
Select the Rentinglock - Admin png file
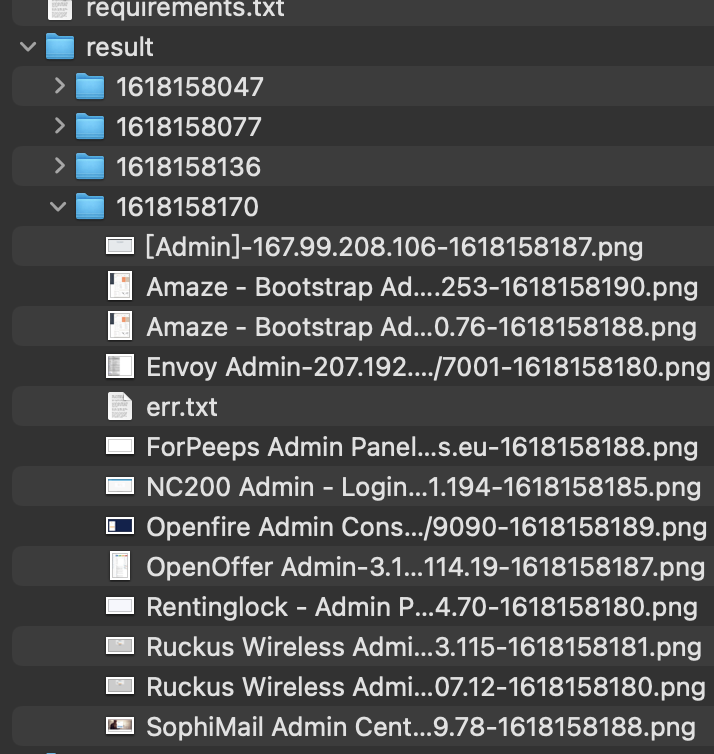(x=421, y=607)
